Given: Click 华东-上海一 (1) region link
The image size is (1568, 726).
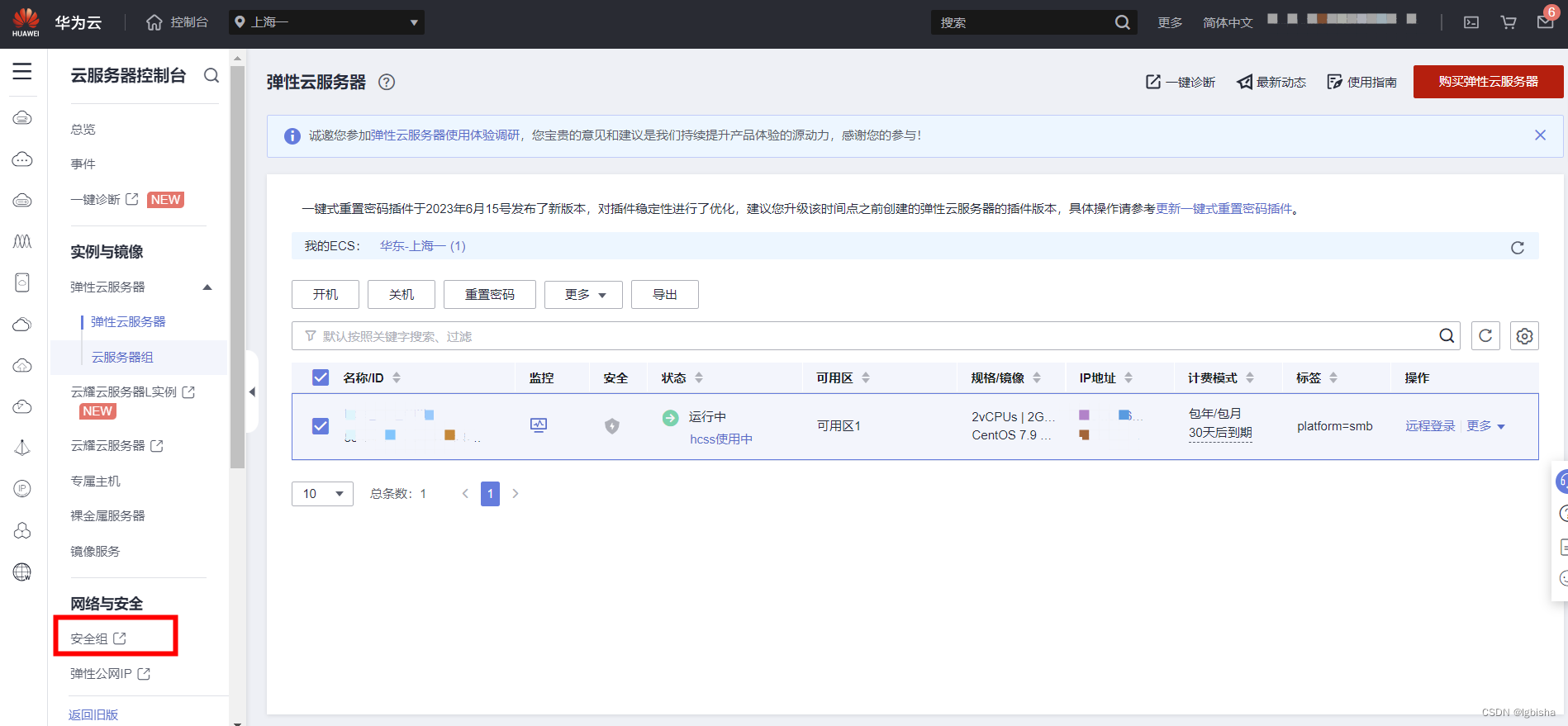Looking at the screenshot, I should pos(423,246).
